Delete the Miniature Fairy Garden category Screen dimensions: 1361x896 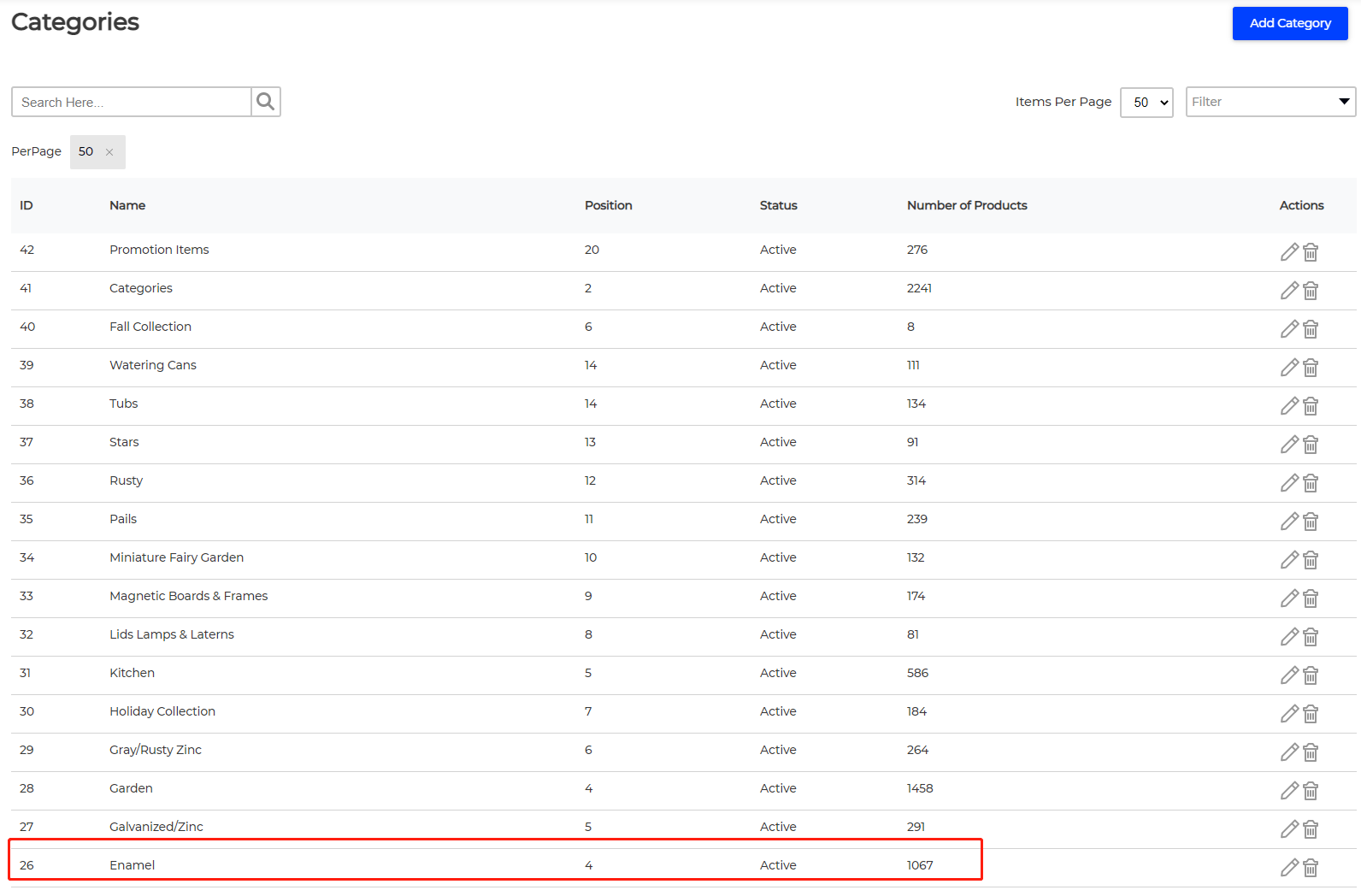pos(1311,560)
